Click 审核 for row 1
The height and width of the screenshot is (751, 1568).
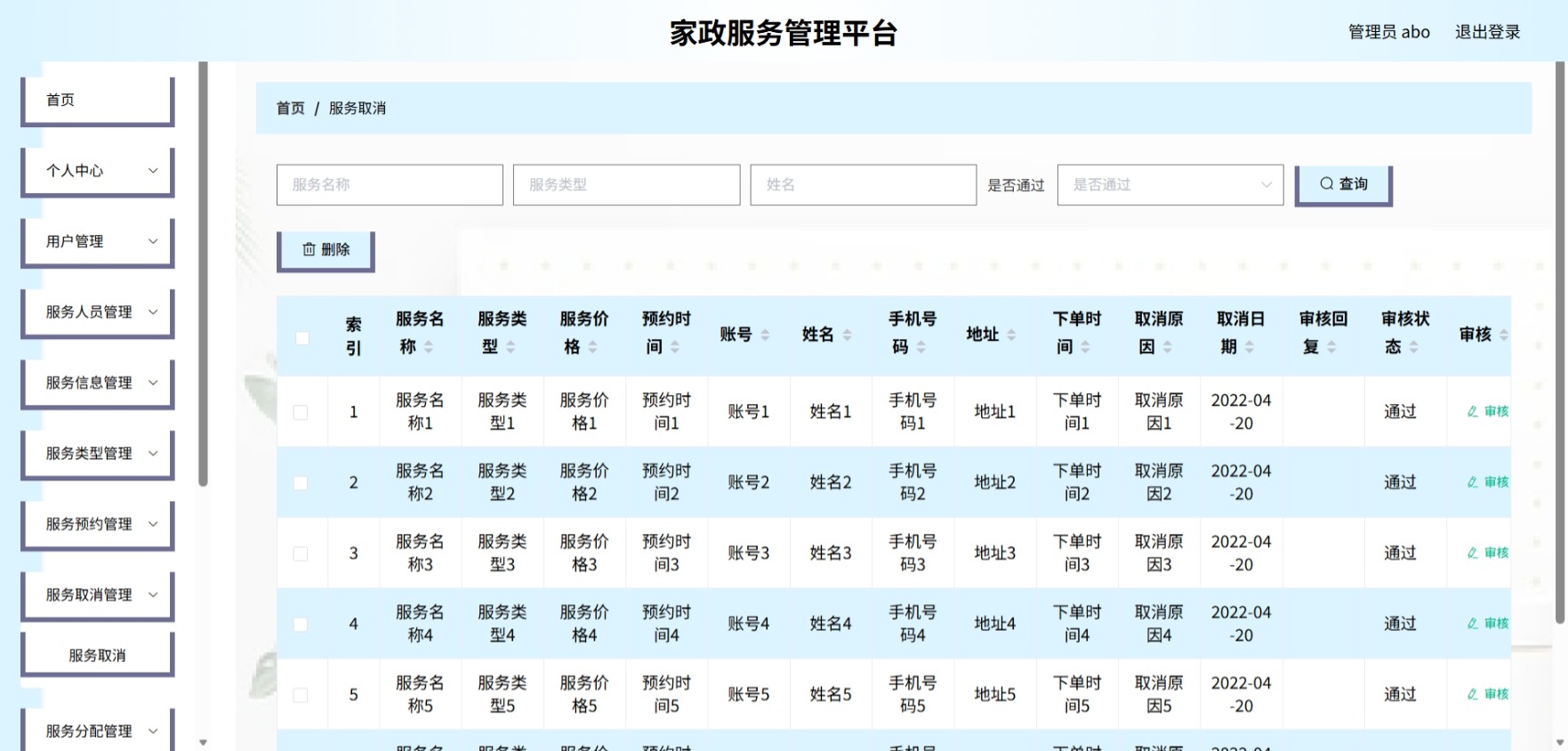point(1488,412)
